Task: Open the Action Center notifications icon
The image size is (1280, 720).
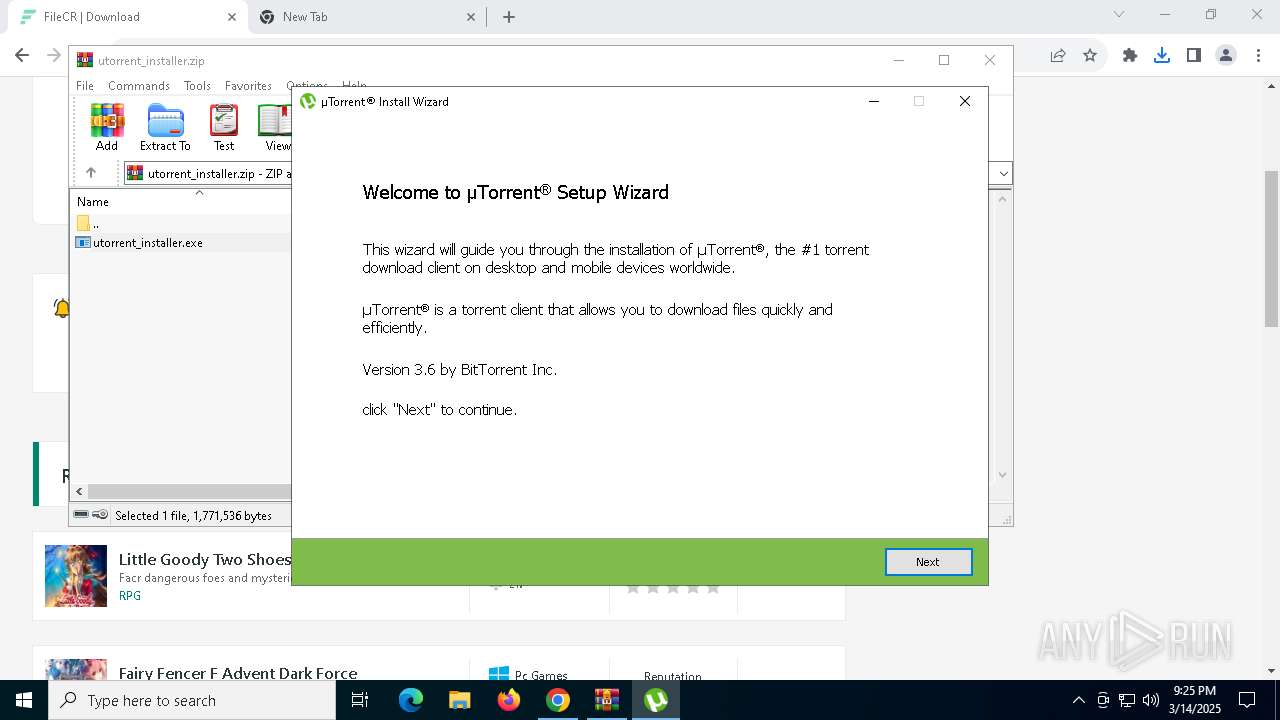Action: tap(1247, 700)
